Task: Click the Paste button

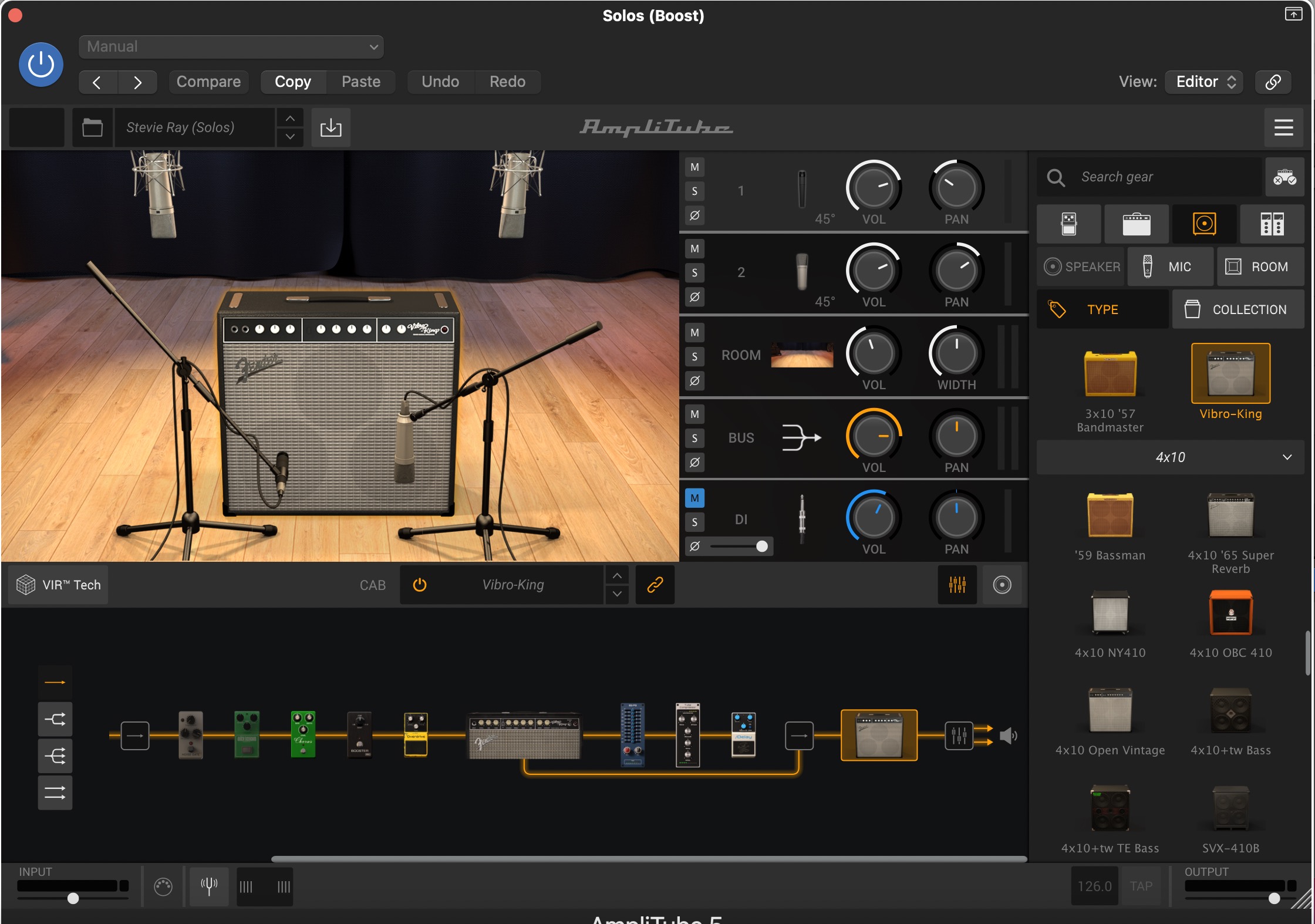Action: pyautogui.click(x=361, y=82)
